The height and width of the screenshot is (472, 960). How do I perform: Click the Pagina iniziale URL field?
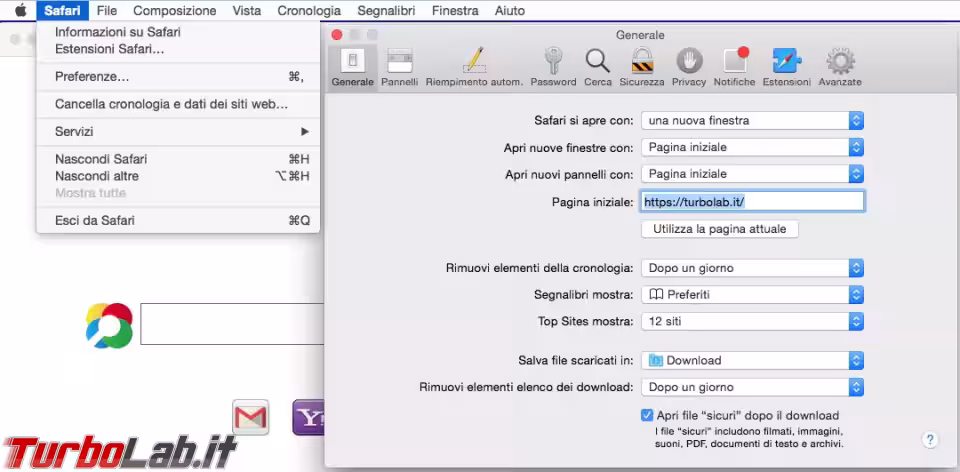[752, 201]
